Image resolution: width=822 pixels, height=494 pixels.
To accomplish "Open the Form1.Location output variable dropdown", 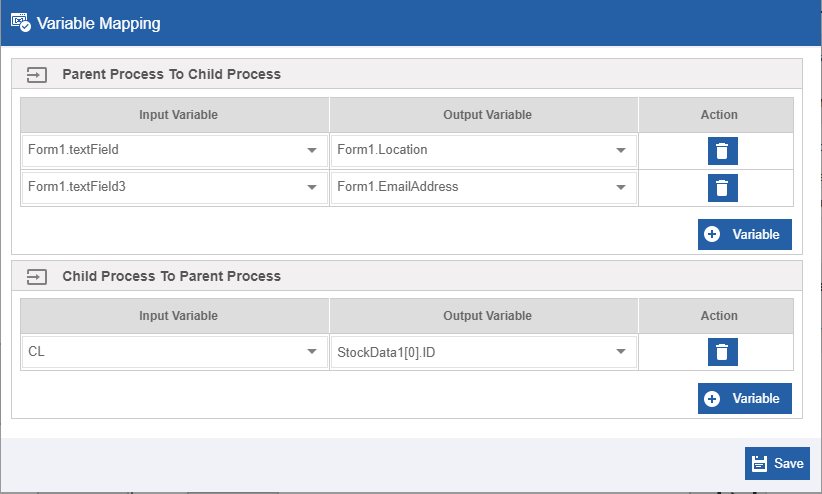I will point(484,151).
